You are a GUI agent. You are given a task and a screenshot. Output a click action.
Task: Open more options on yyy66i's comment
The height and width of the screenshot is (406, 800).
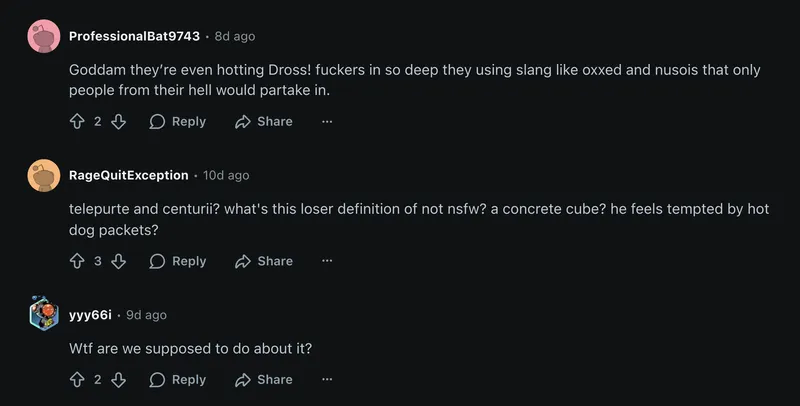click(327, 379)
